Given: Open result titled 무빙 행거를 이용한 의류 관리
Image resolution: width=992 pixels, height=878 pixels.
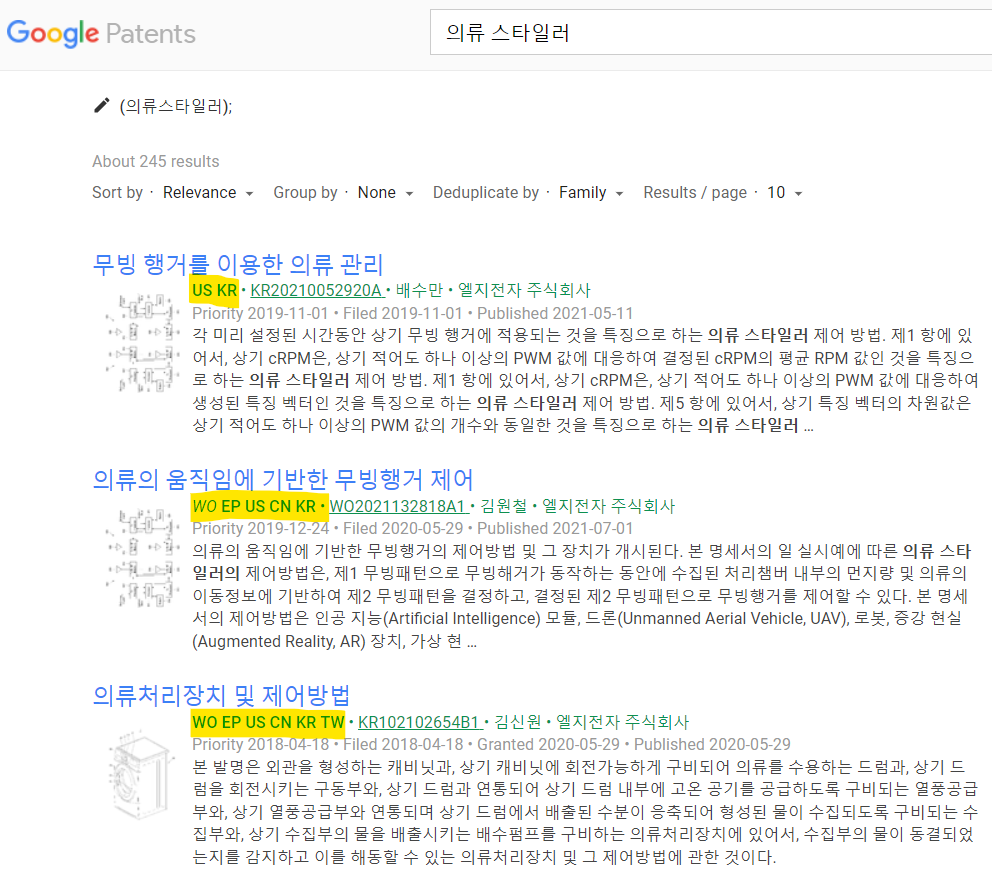Looking at the screenshot, I should point(238,264).
